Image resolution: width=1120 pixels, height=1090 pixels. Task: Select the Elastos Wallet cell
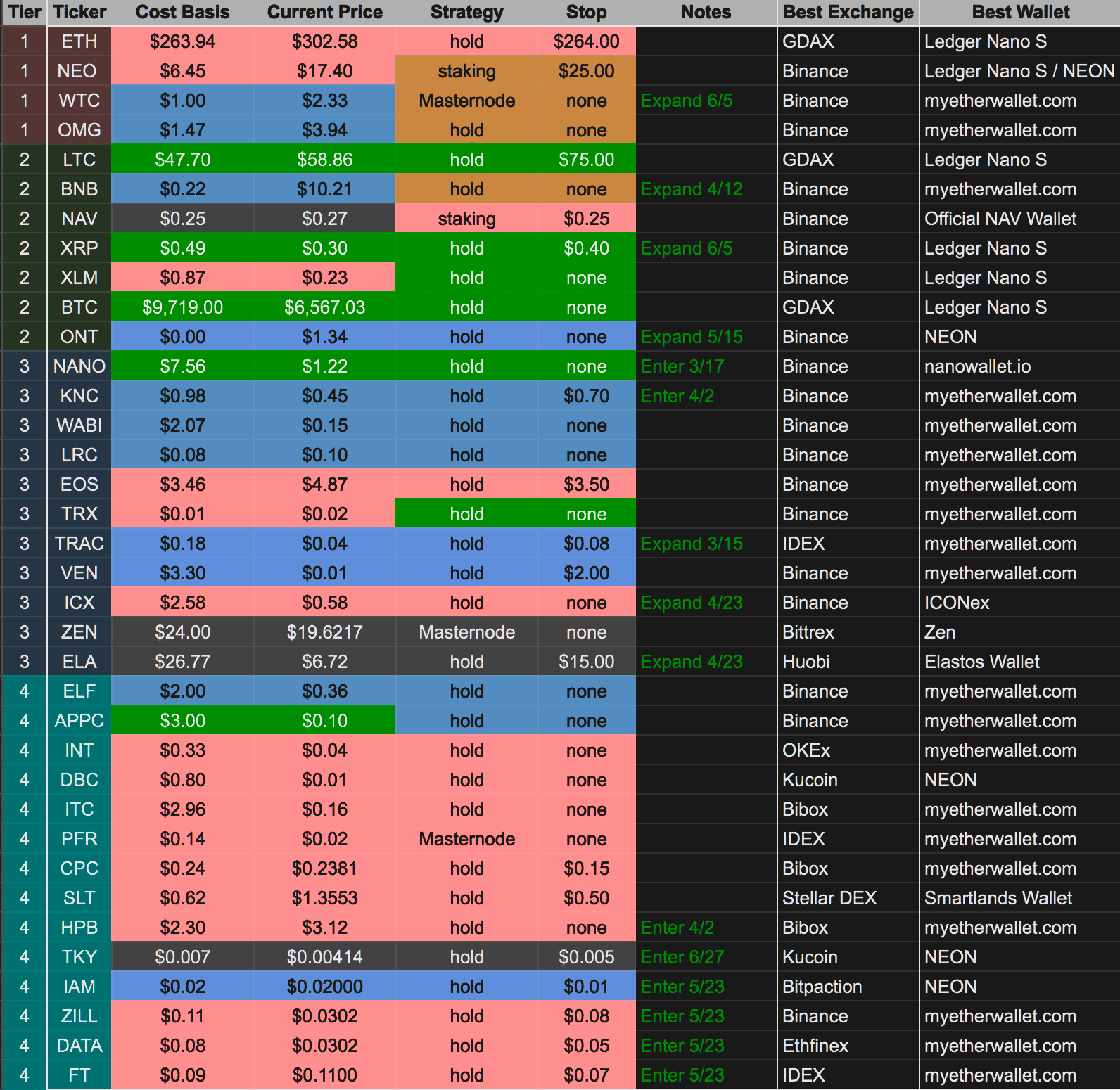coord(1020,662)
